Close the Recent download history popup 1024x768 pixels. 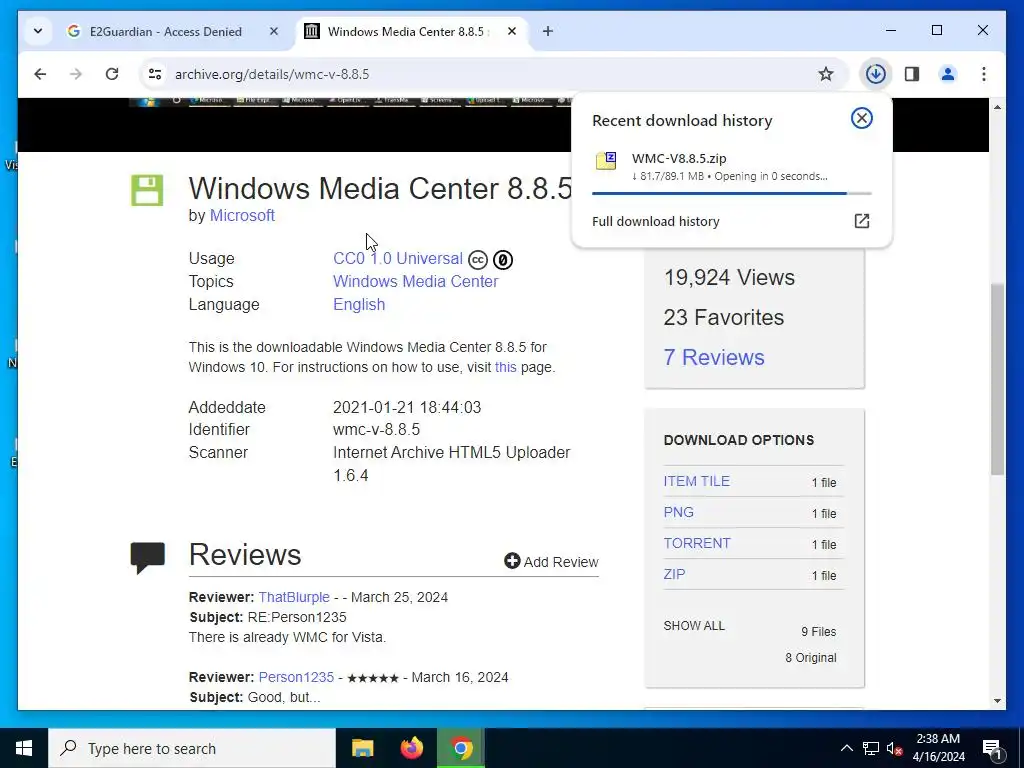tap(861, 118)
